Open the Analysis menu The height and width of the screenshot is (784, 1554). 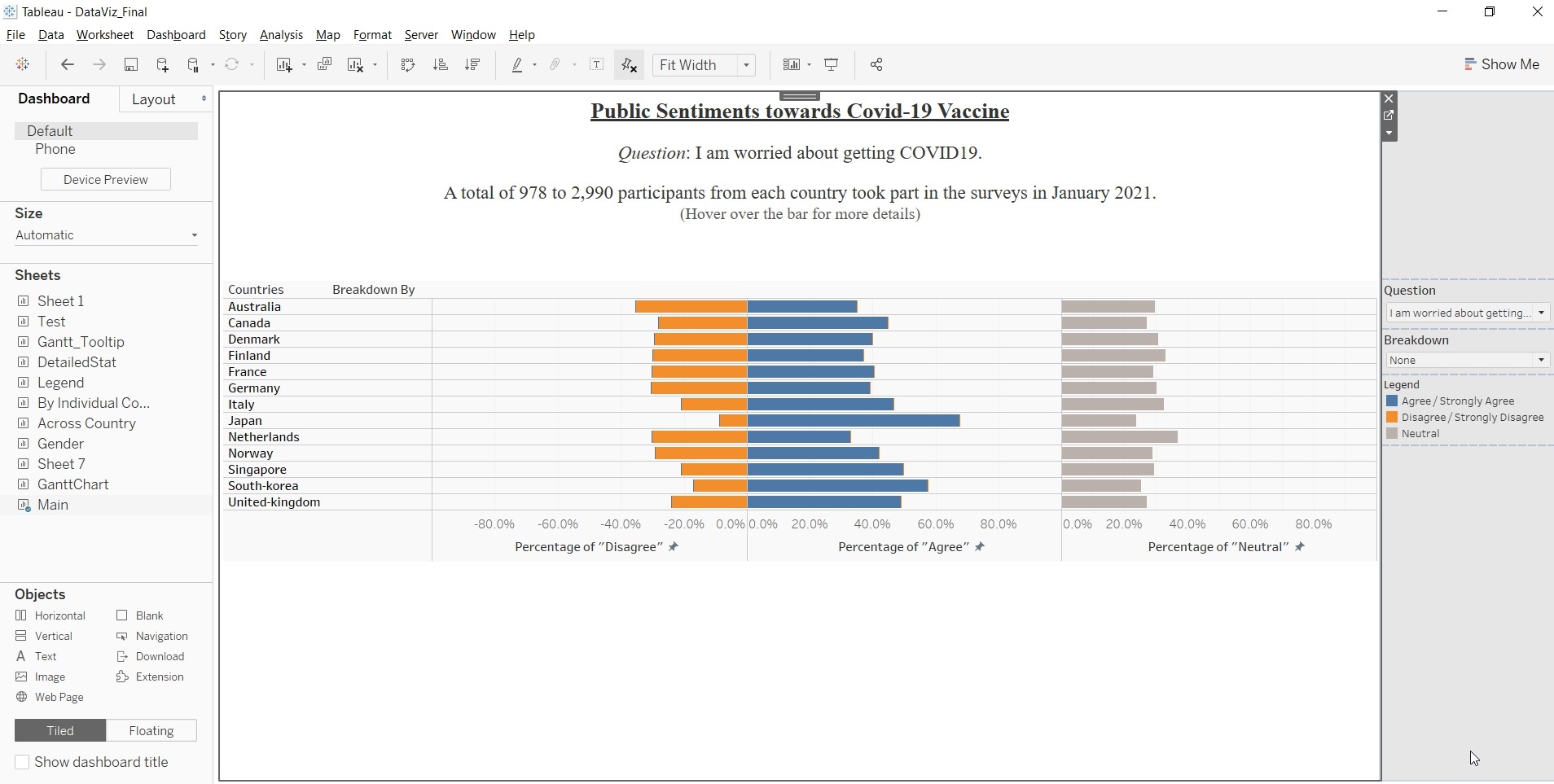[x=281, y=35]
